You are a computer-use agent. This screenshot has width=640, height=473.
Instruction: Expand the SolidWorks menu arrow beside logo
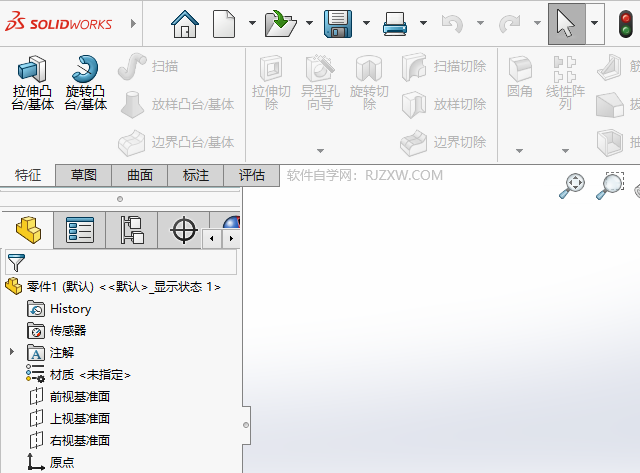133,23
